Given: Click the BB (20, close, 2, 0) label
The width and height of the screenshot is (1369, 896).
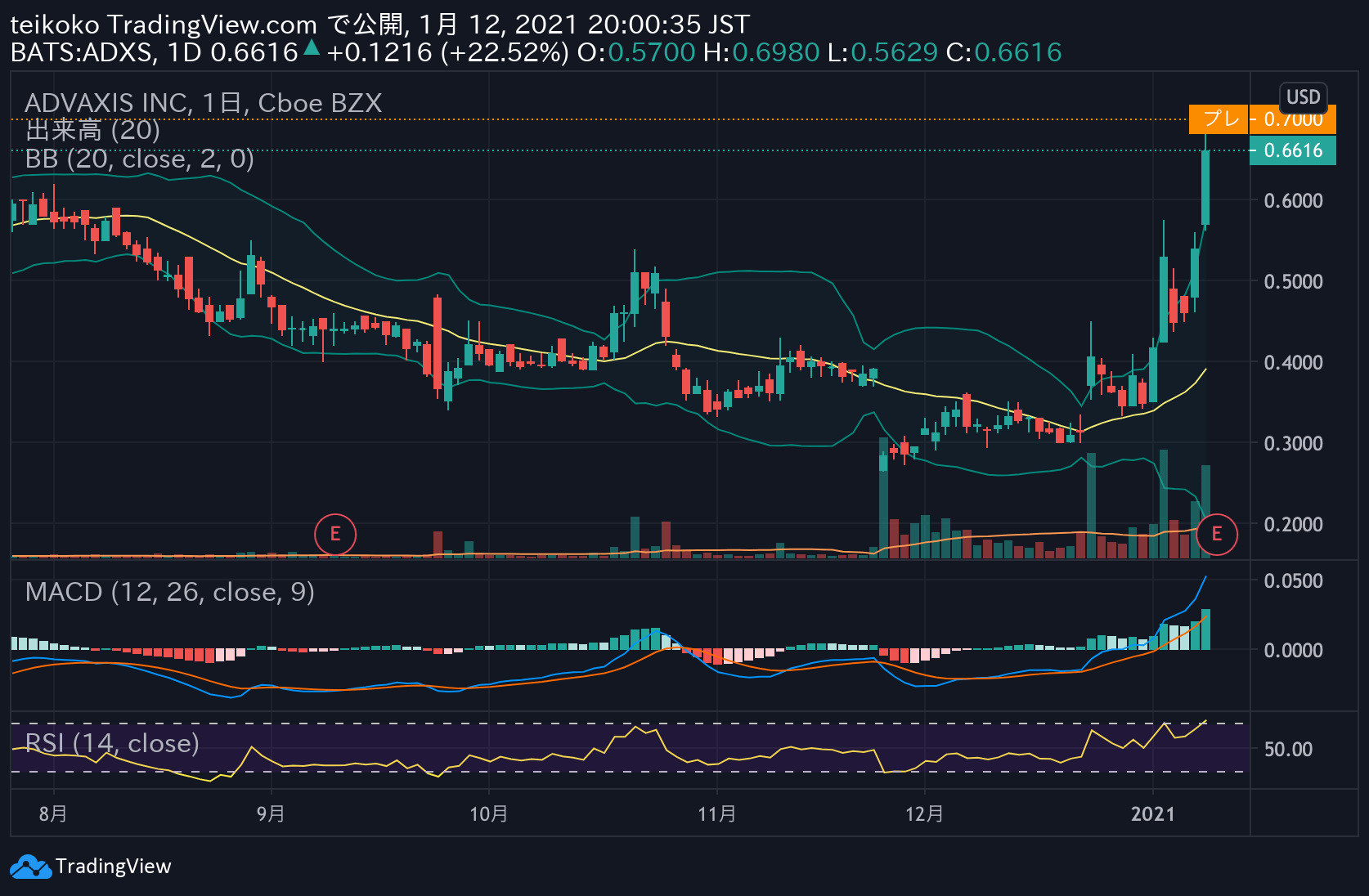Looking at the screenshot, I should [139, 158].
